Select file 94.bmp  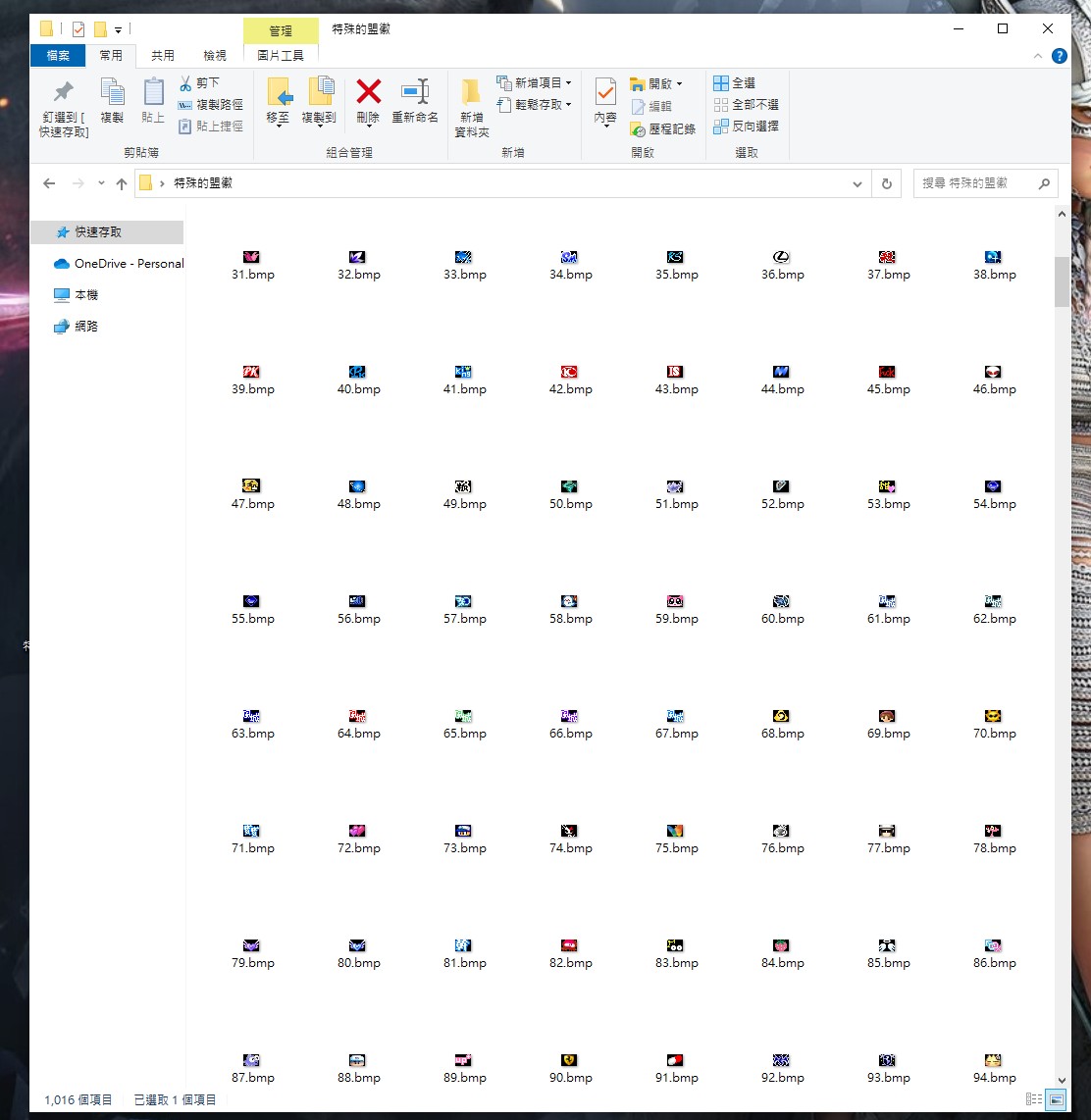click(995, 1070)
